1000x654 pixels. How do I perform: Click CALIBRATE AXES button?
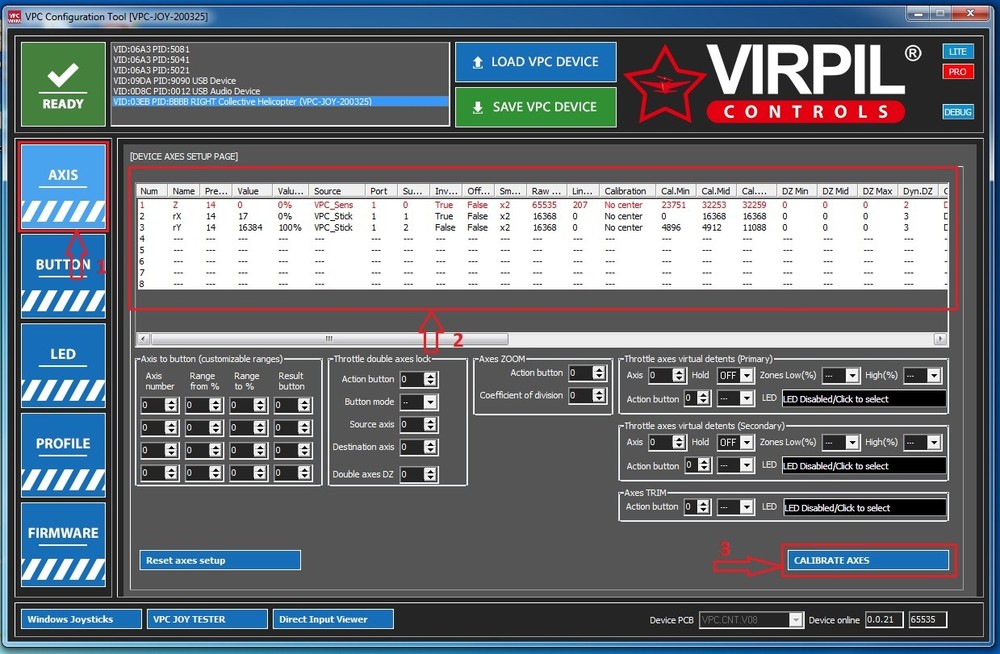coord(868,560)
